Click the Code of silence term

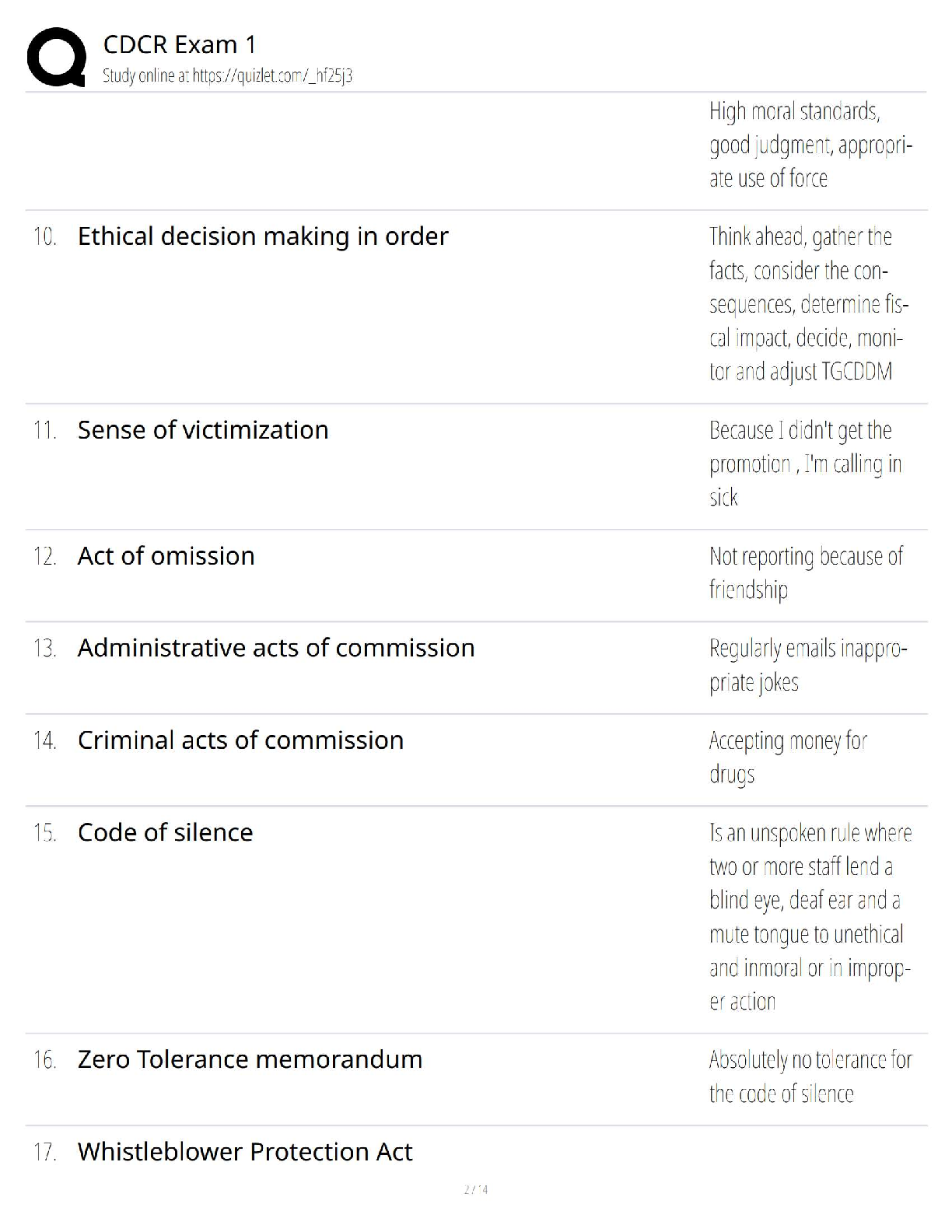(x=165, y=832)
